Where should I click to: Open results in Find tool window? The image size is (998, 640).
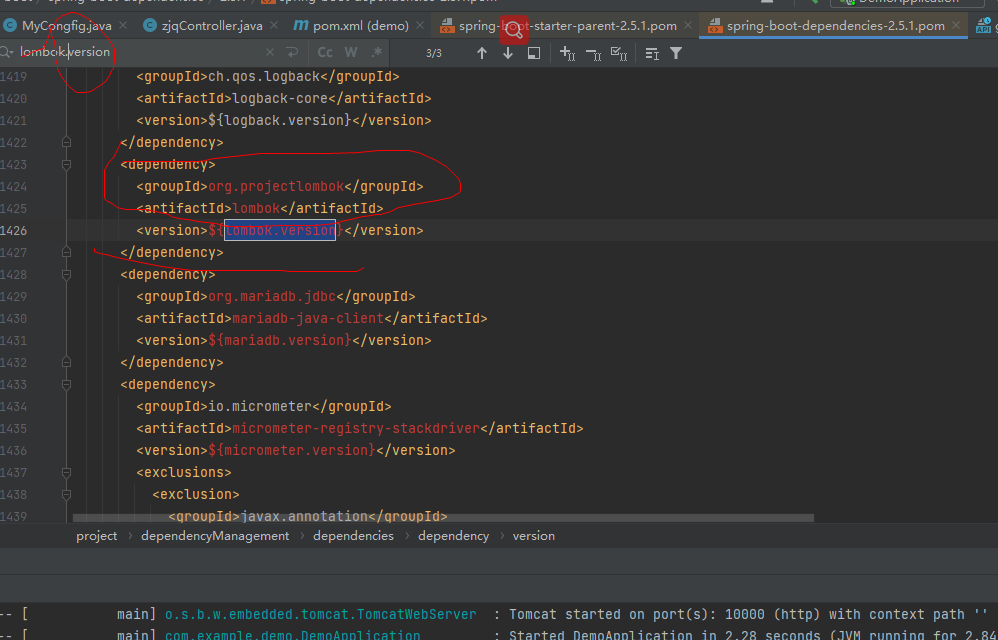click(x=534, y=53)
